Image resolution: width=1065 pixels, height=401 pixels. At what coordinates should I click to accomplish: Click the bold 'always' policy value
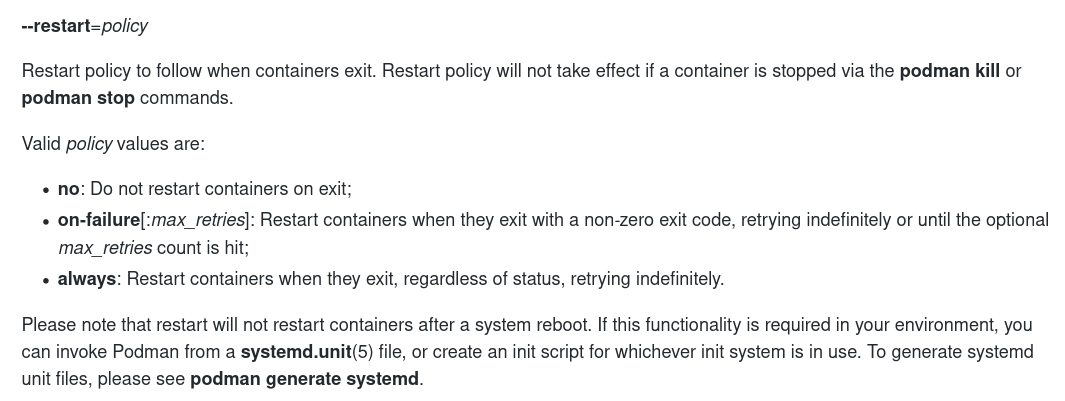pos(87,279)
